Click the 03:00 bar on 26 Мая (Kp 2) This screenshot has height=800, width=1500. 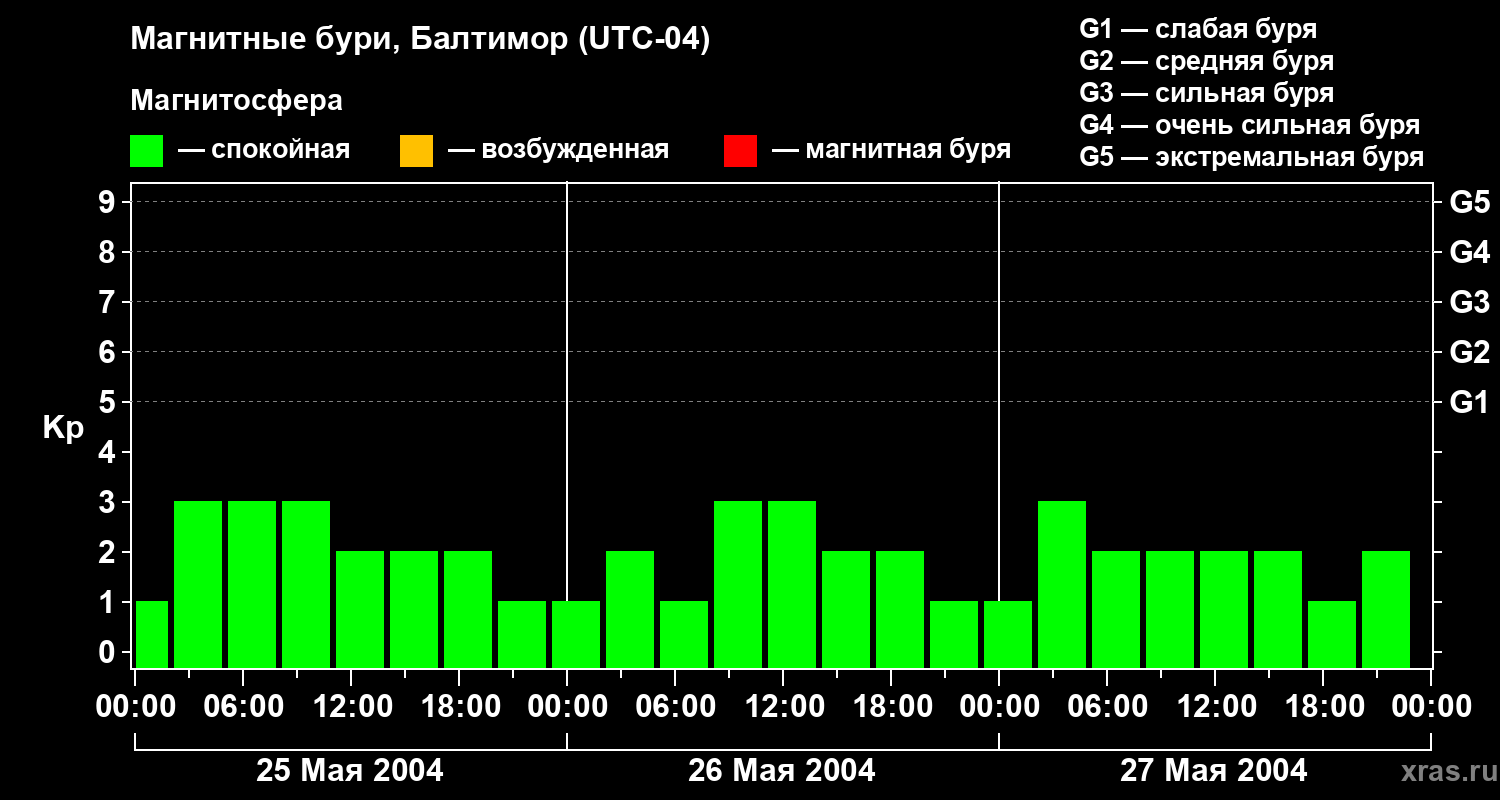630,609
